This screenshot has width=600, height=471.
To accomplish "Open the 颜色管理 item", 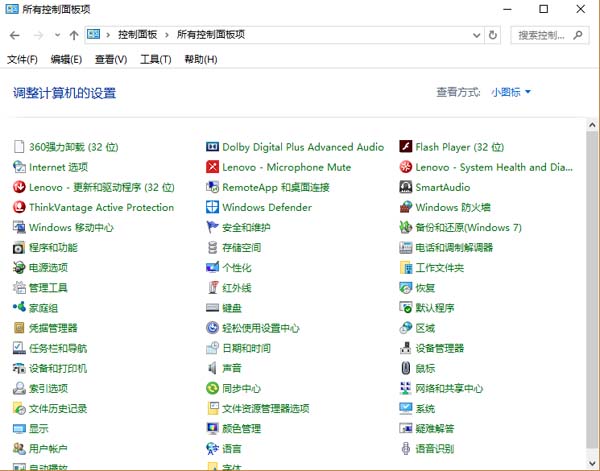I will point(234,429).
